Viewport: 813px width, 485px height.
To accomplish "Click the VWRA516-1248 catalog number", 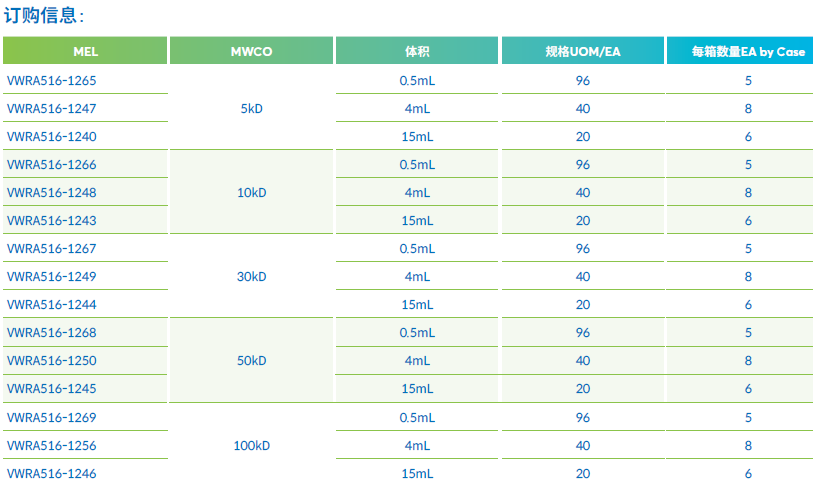I will [51, 192].
